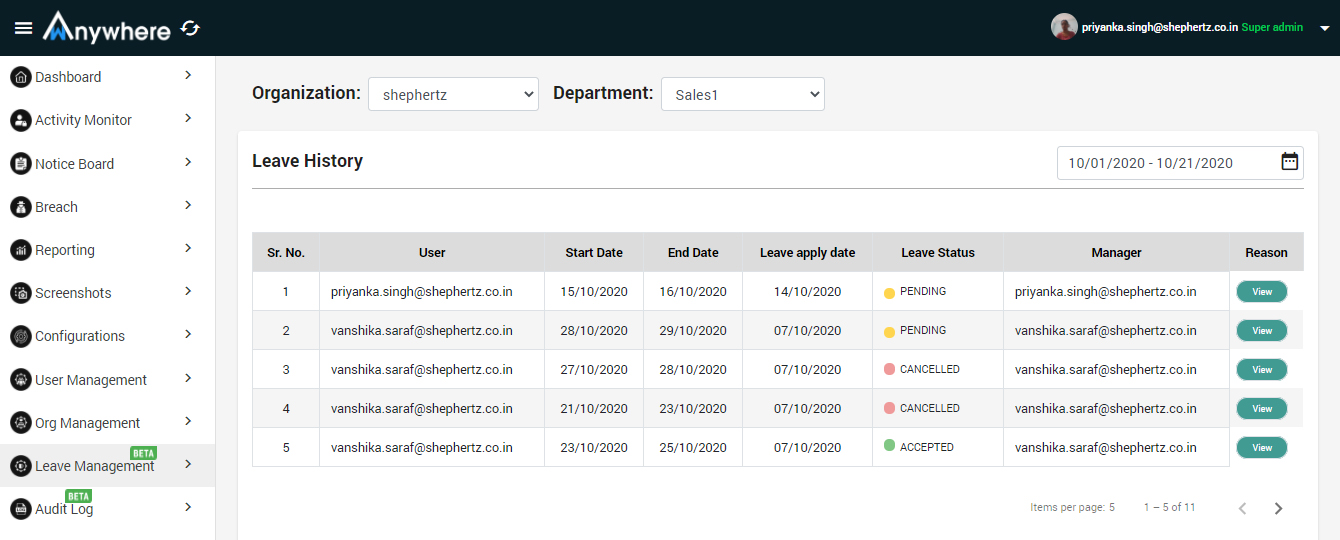The height and width of the screenshot is (540, 1340).
Task: Click leave apply date 14/10/2020
Action: 808,291
